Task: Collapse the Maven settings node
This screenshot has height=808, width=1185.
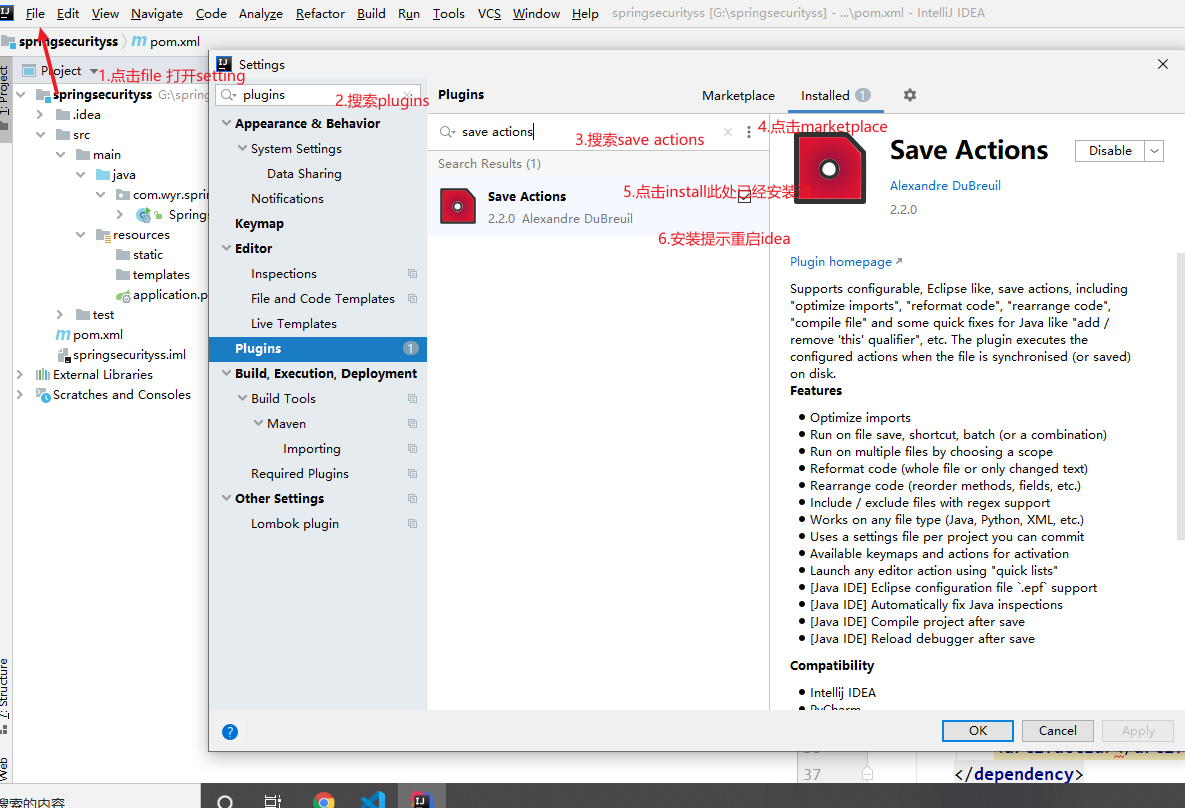Action: click(258, 423)
